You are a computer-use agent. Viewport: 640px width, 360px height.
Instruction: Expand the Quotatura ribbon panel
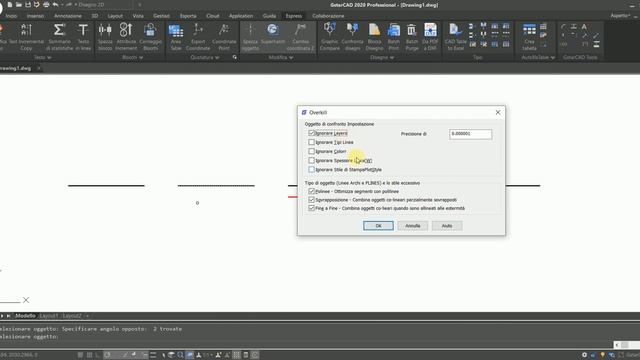click(204, 58)
